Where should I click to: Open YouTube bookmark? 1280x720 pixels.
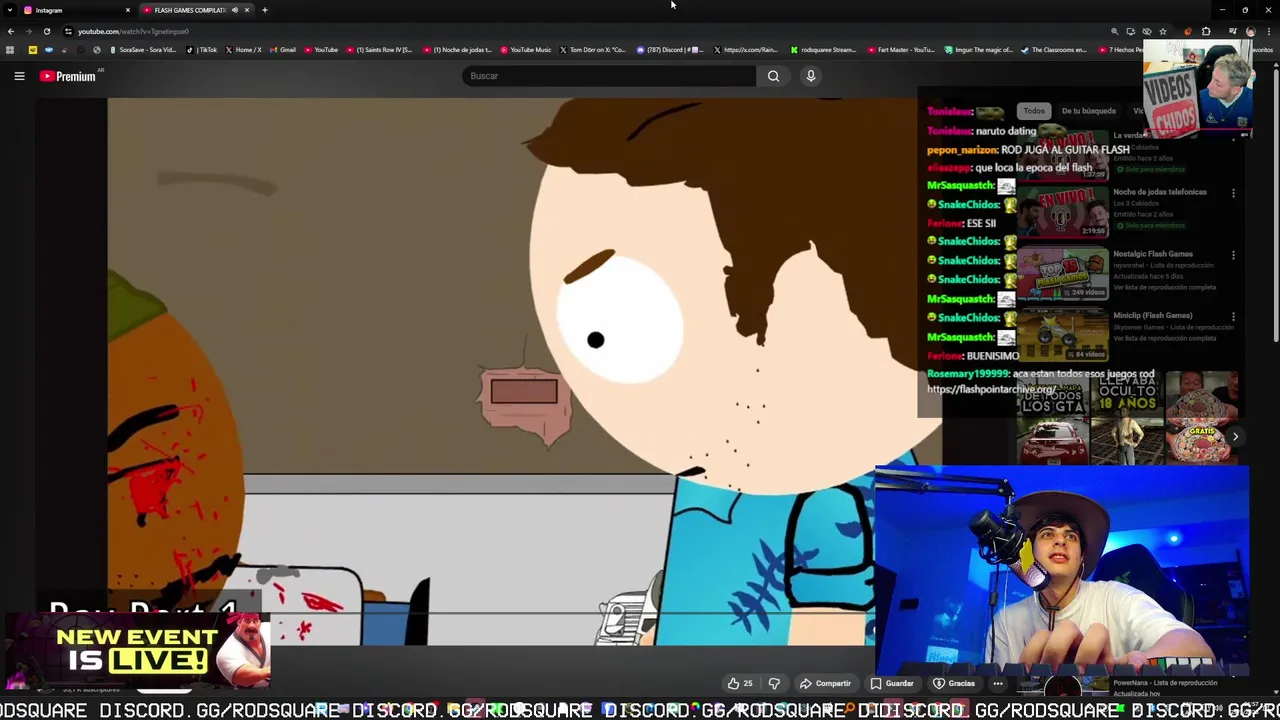(321, 50)
